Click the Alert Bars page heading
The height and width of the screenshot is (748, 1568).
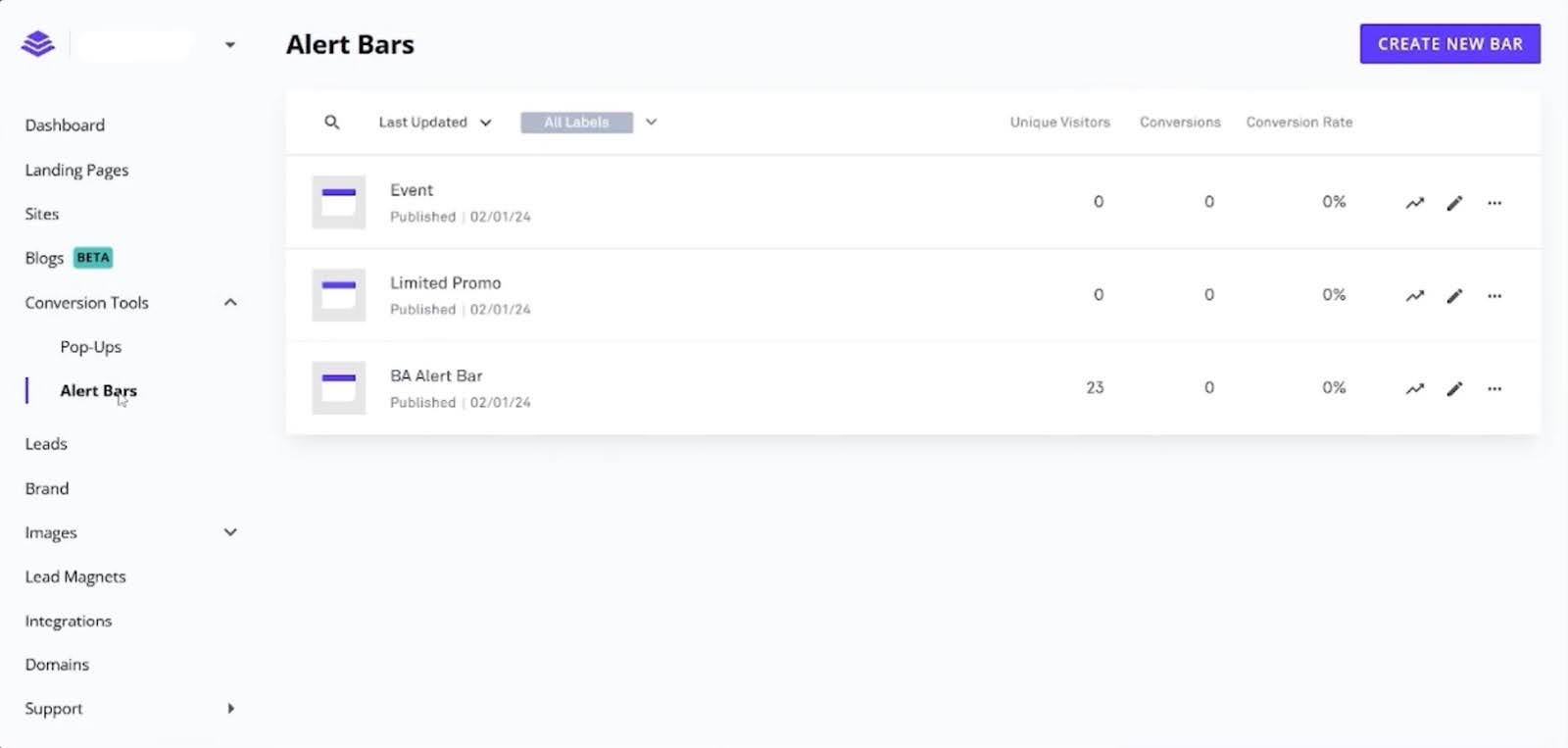point(350,44)
